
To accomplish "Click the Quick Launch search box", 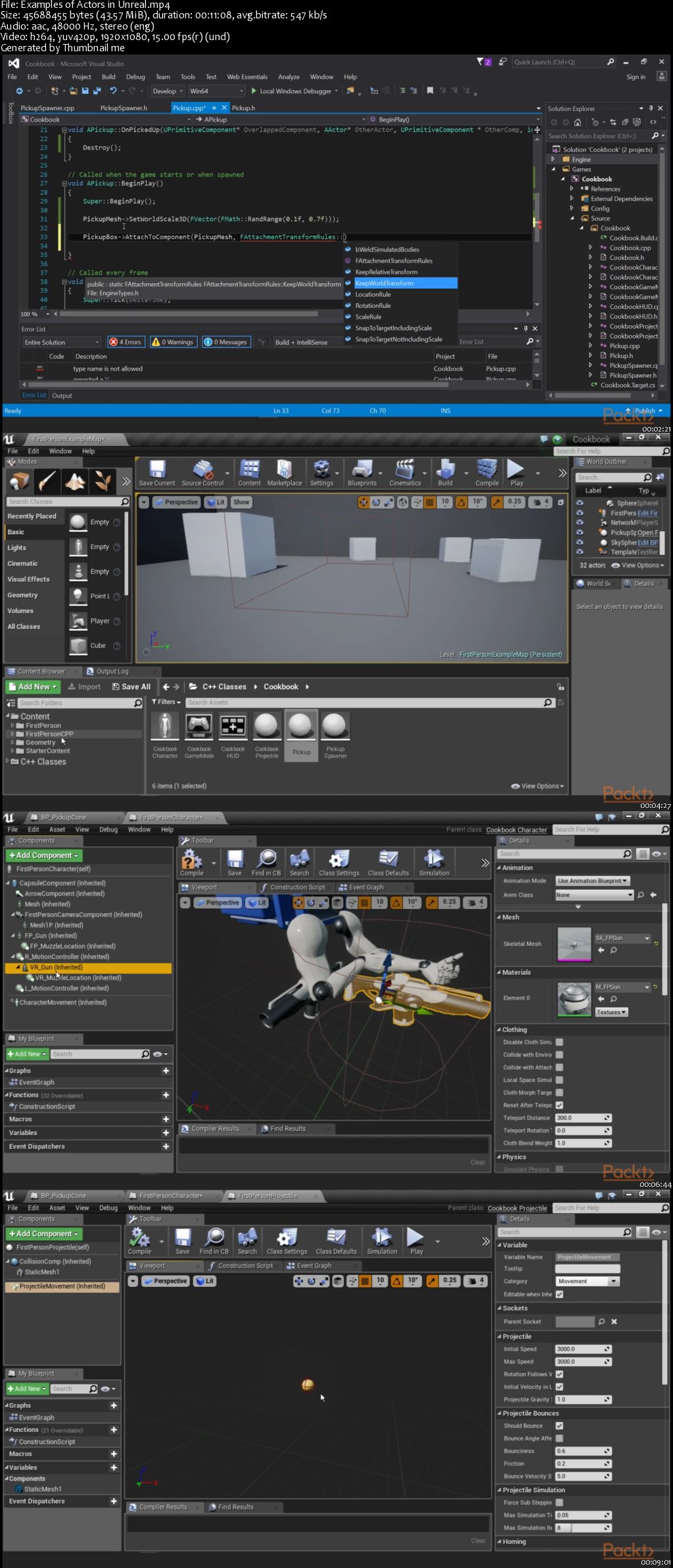I will pos(564,62).
